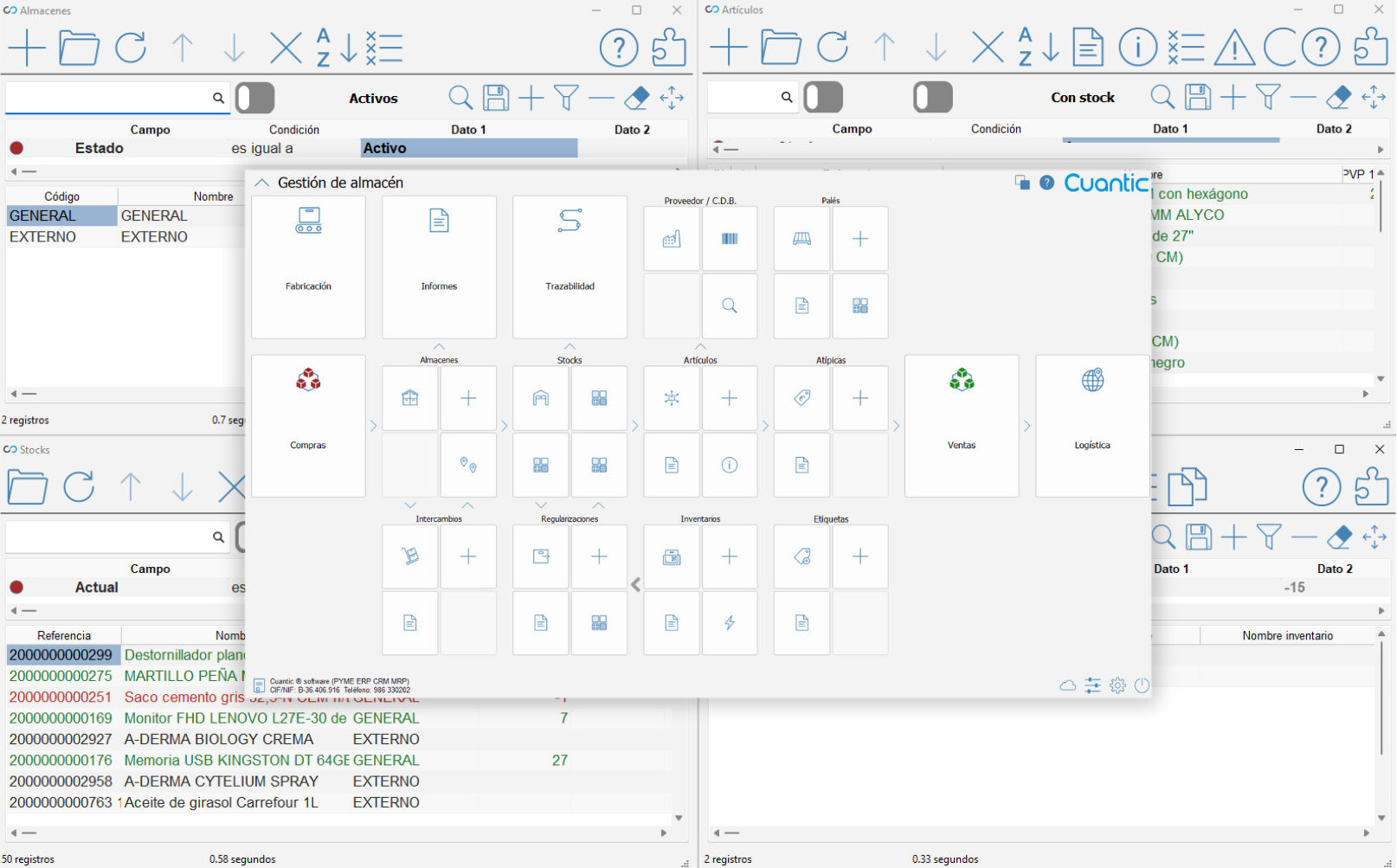1397x868 pixels.
Task: Click the blue help icon beside Cuantic logo
Action: pos(1047,183)
